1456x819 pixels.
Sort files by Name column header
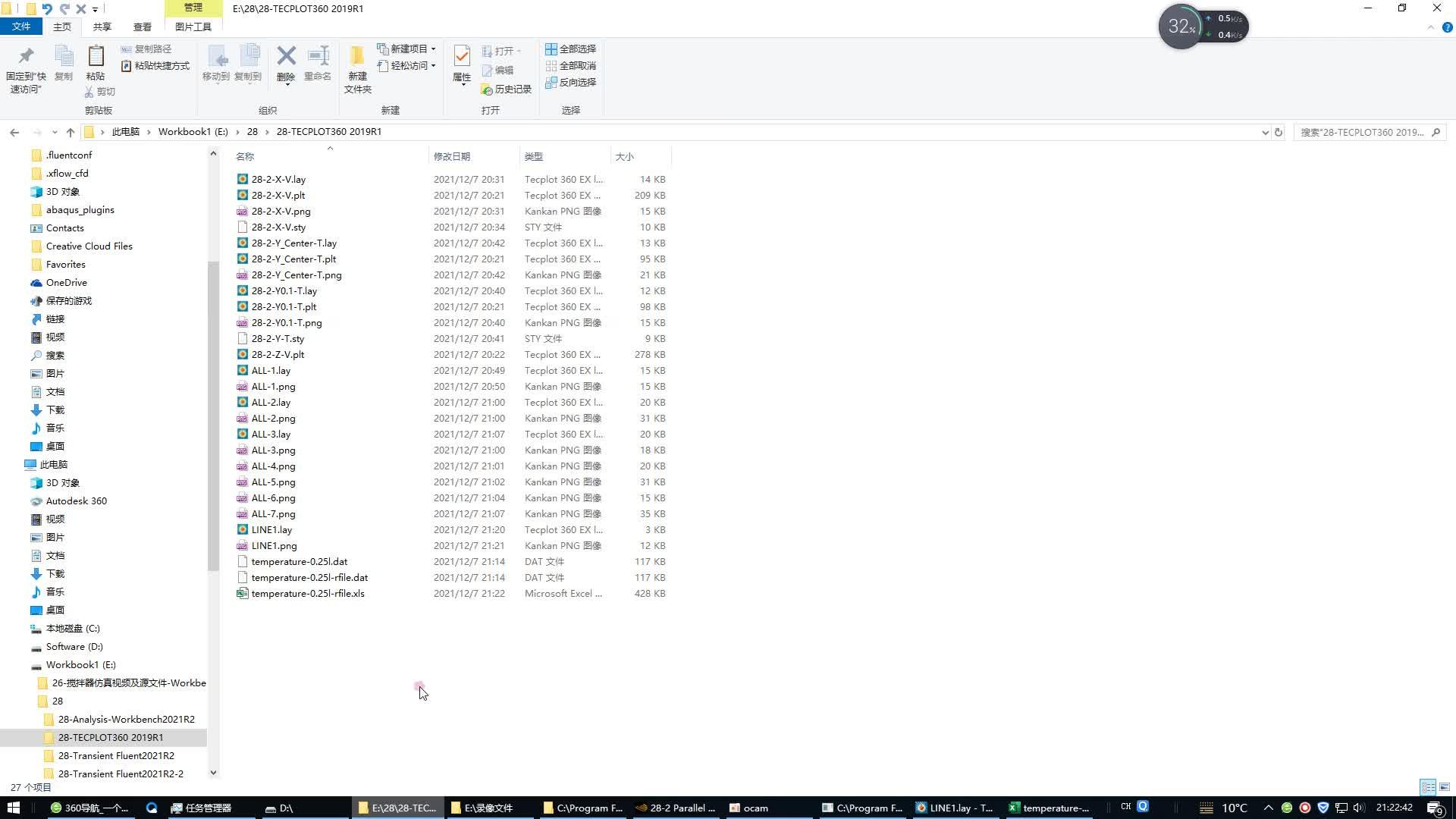click(330, 157)
